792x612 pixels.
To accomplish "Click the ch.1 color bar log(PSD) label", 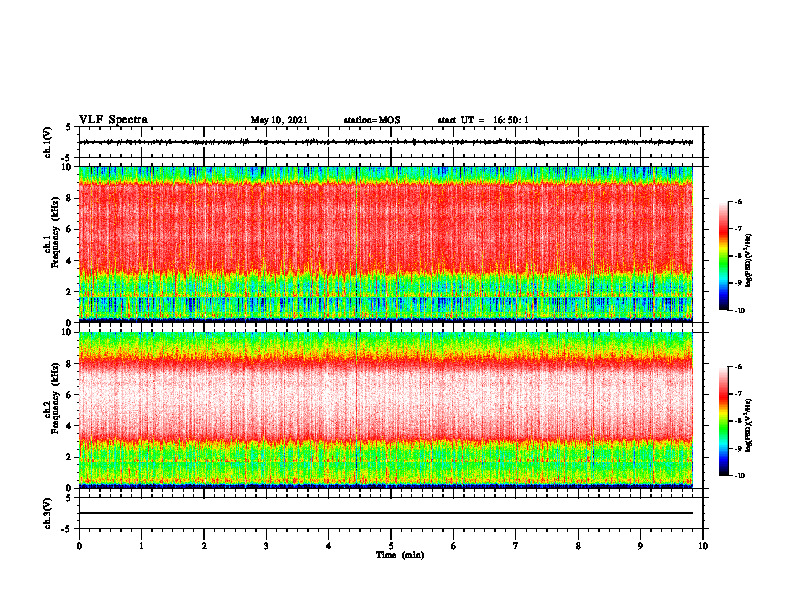I will click(749, 261).
